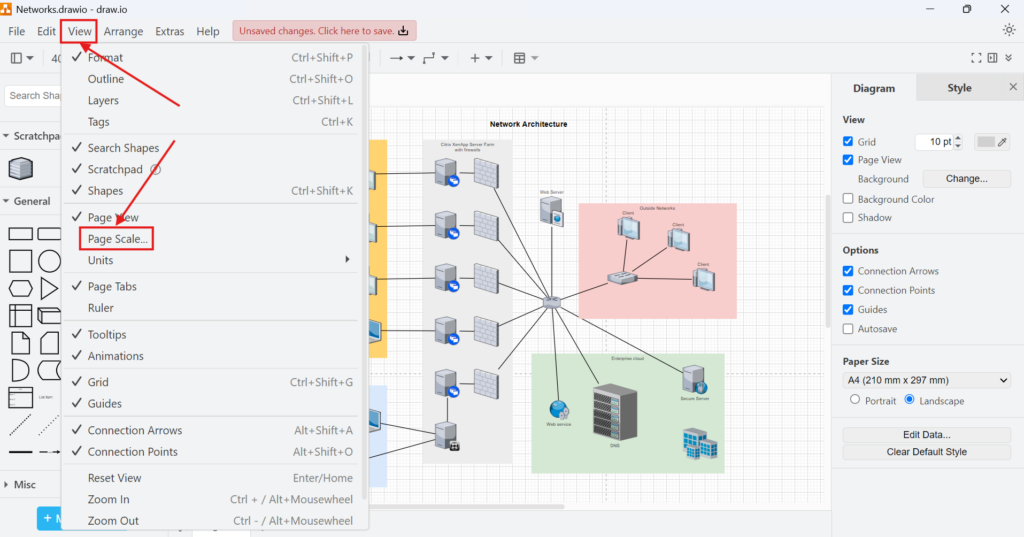Open the connection arrow style tool
This screenshot has height=537, width=1024.
point(396,58)
